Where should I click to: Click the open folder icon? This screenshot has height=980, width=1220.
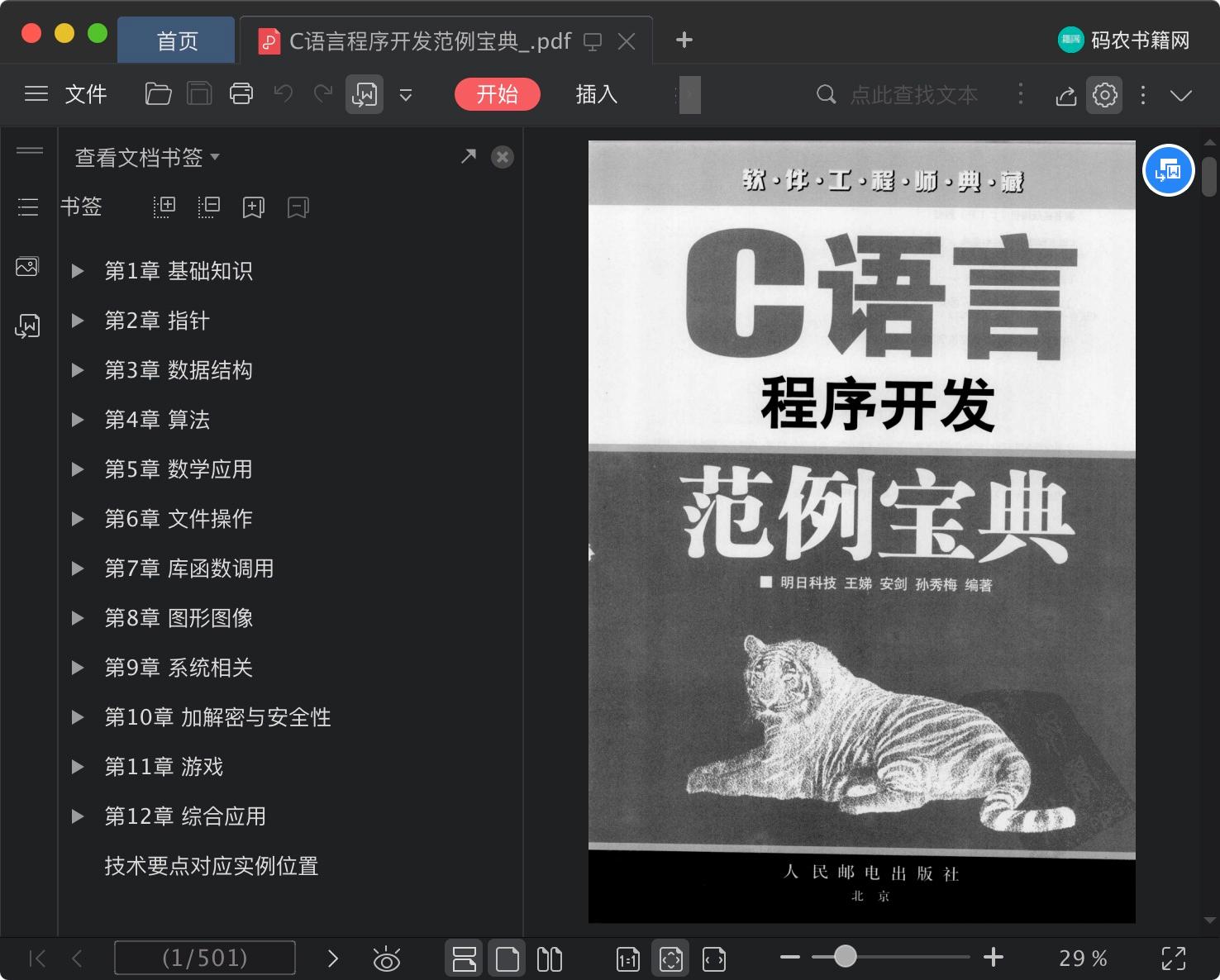click(158, 94)
